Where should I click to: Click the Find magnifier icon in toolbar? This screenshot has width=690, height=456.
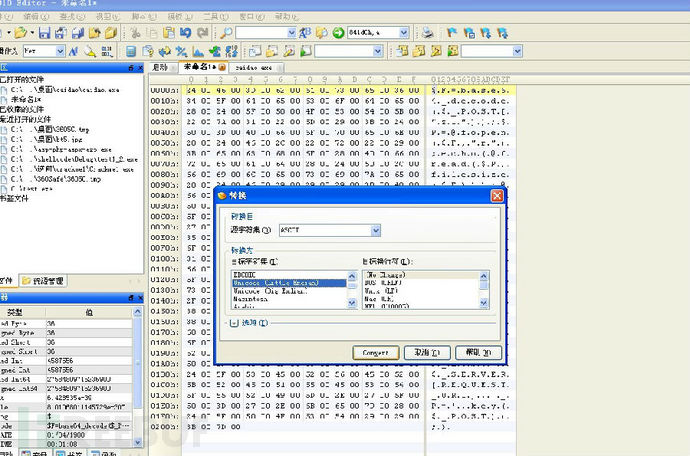click(x=227, y=33)
